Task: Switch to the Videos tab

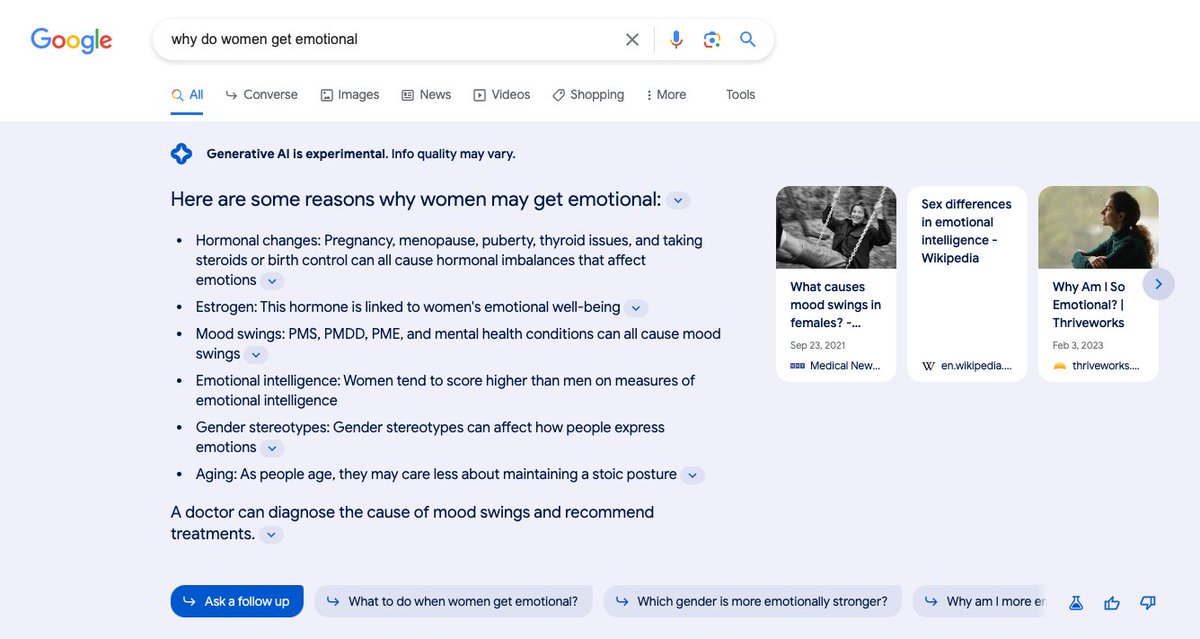Action: click(501, 95)
